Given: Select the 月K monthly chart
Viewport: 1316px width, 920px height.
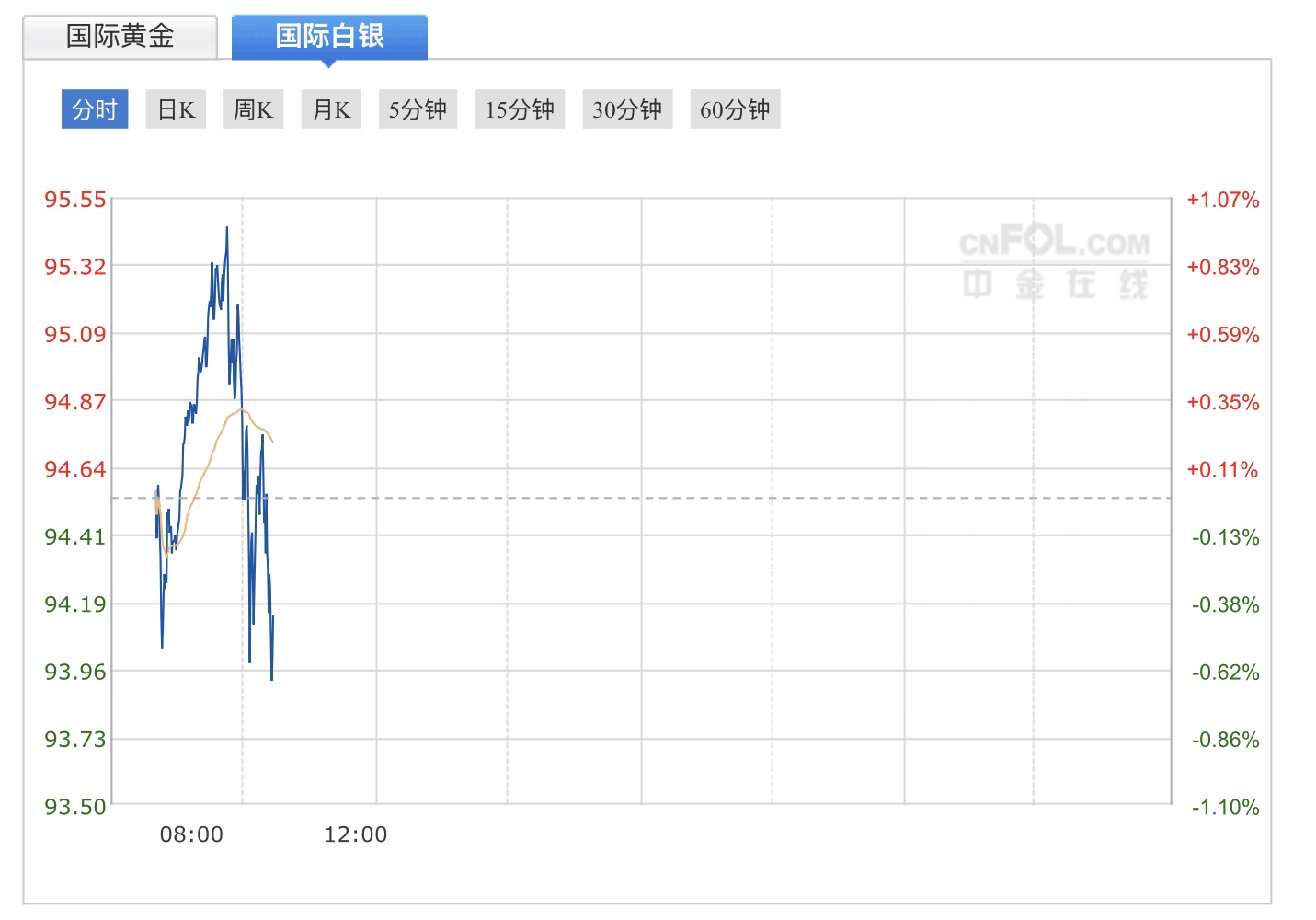Looking at the screenshot, I should point(331,109).
